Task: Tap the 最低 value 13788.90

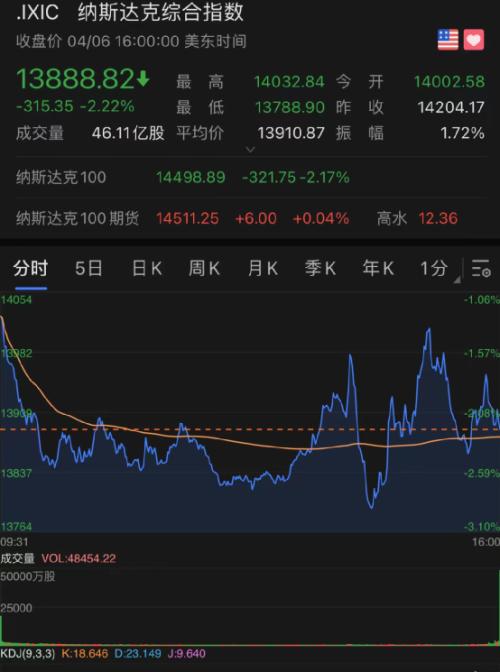Action: 290,107
